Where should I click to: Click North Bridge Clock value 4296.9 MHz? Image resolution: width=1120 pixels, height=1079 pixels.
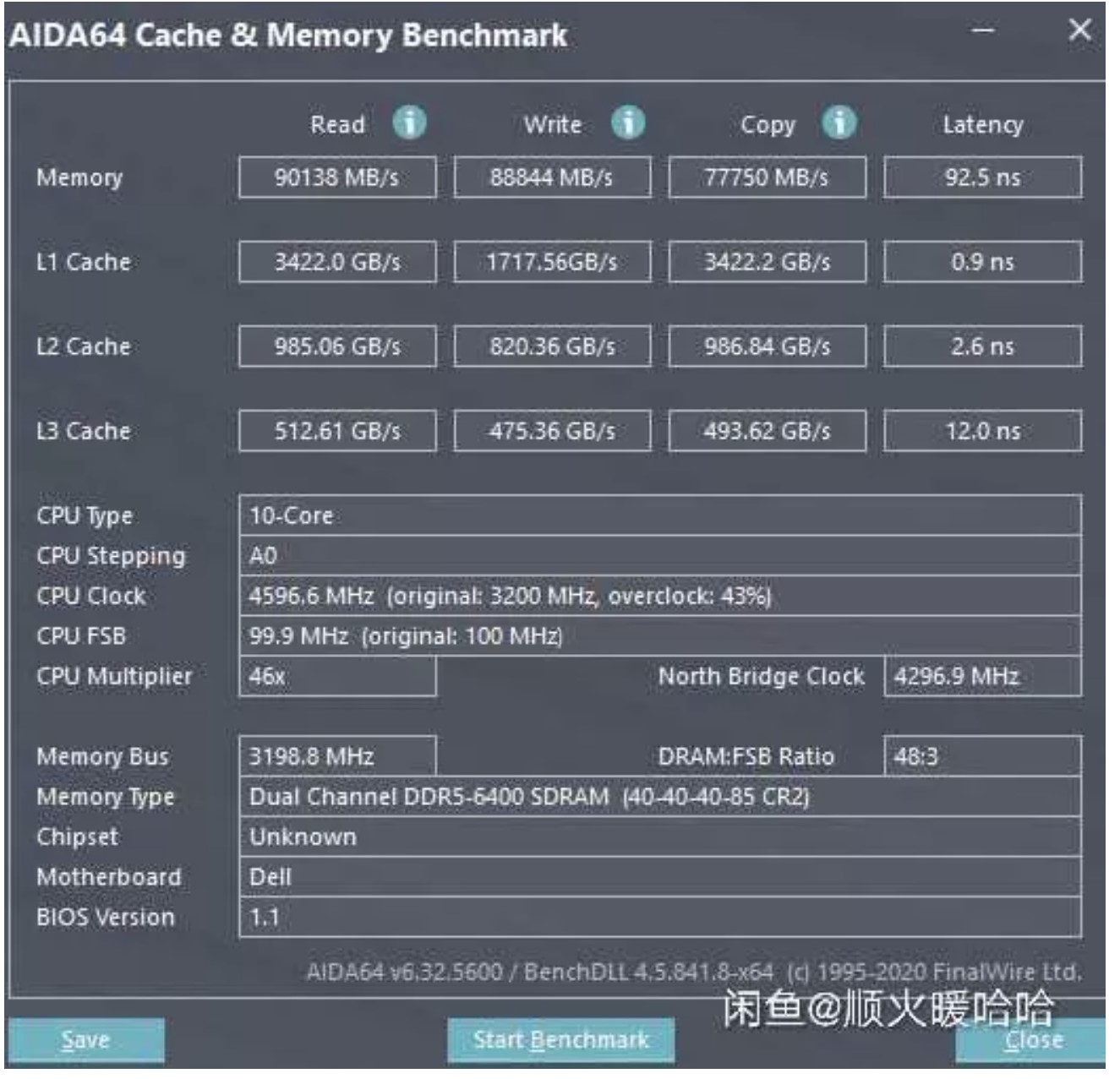point(982,676)
